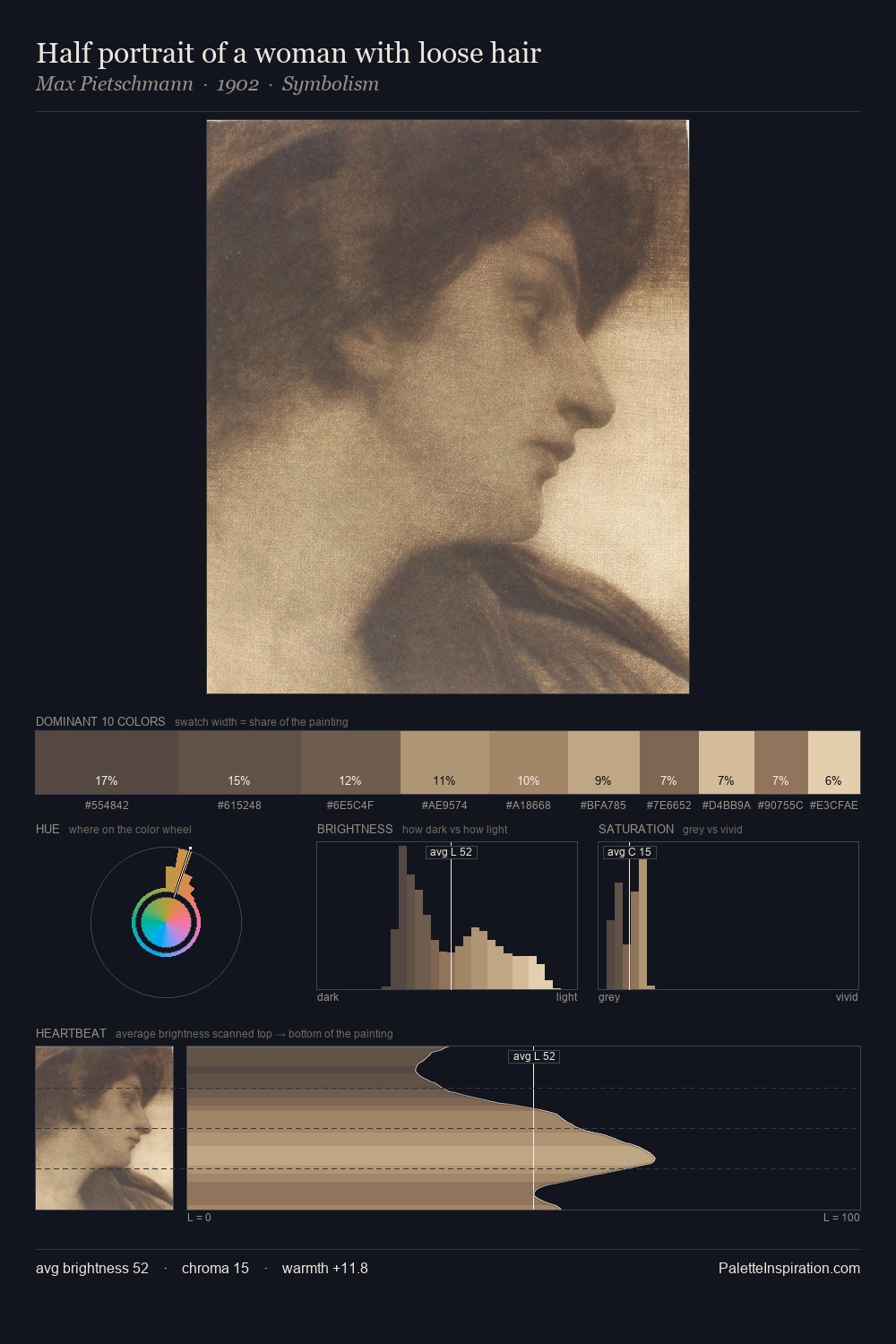Pick the #90755C swatch
Screen dimensions: 896x1344
[x=781, y=762]
